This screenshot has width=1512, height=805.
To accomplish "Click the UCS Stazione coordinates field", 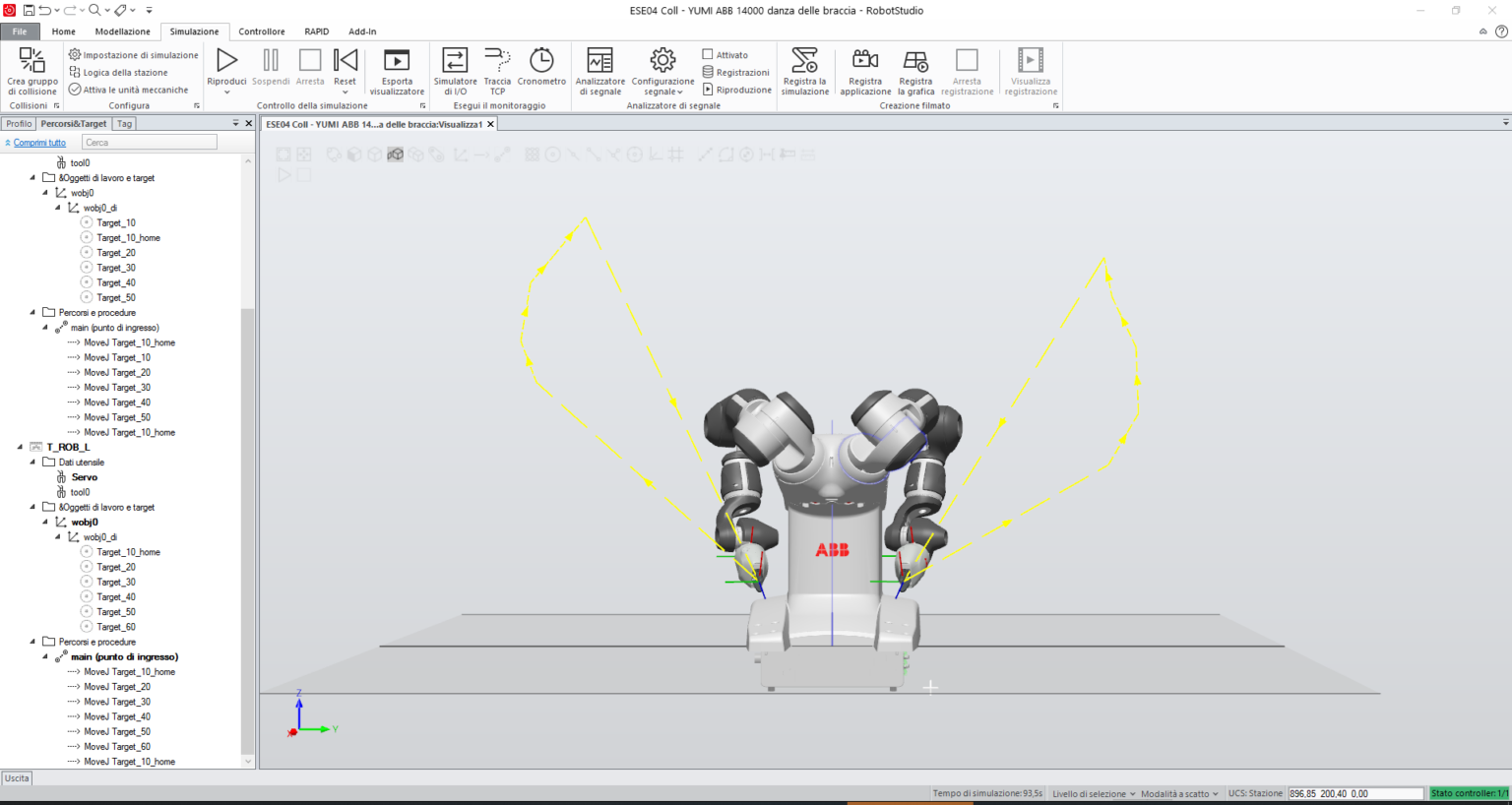I will (1355, 792).
